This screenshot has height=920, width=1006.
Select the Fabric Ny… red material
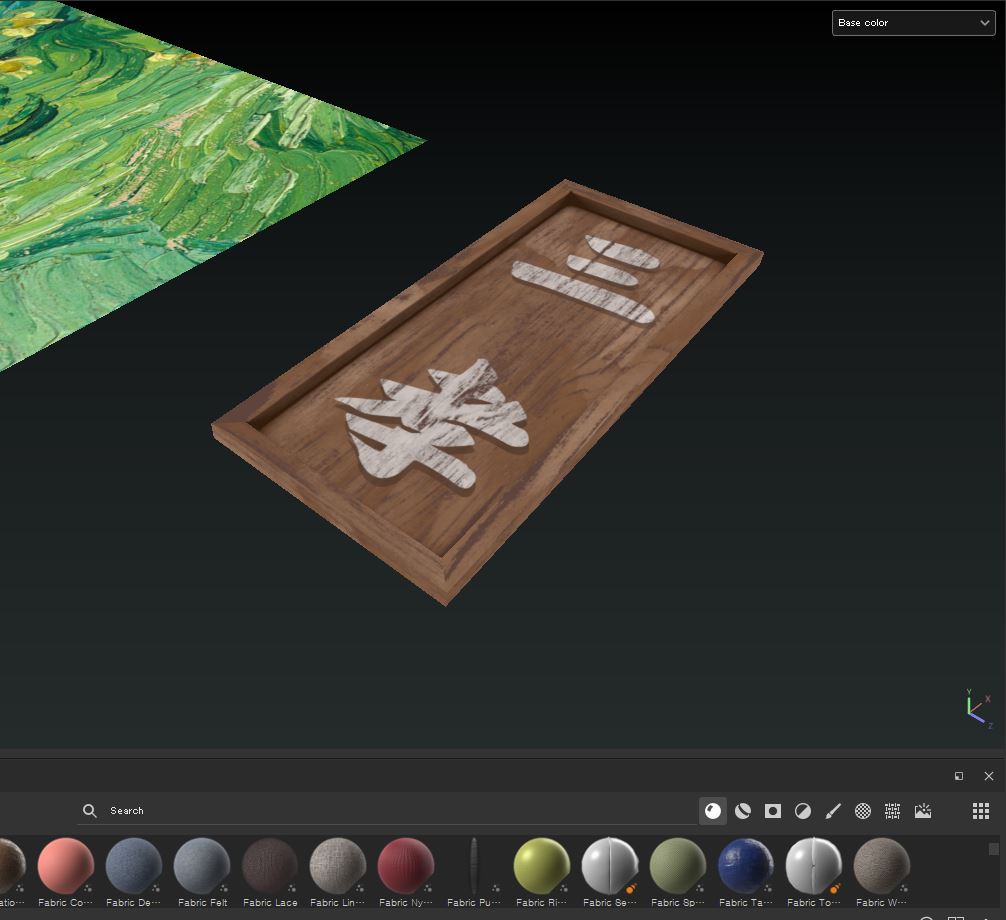[405, 872]
